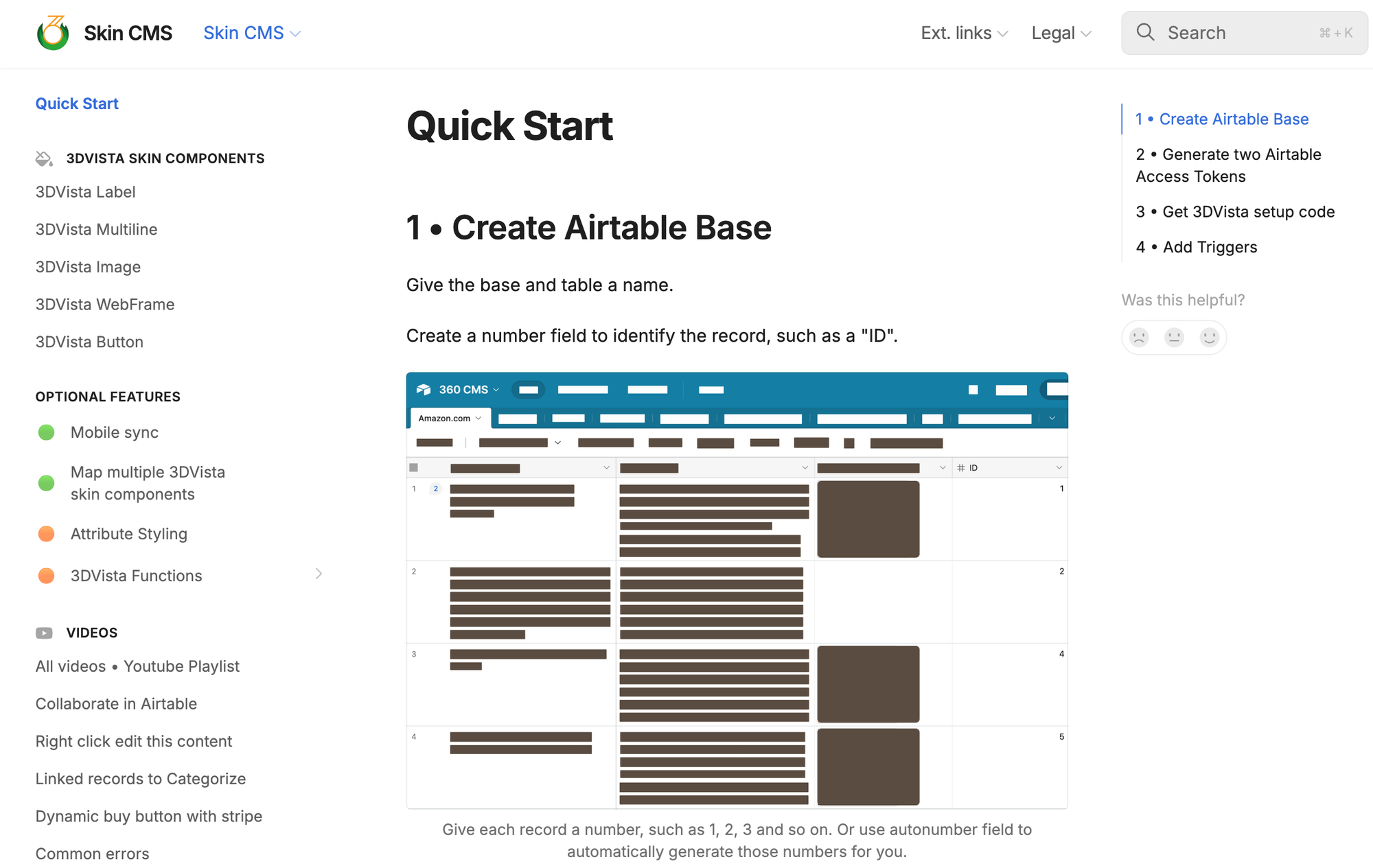Click the Collaborate in Airtable link

(x=116, y=704)
